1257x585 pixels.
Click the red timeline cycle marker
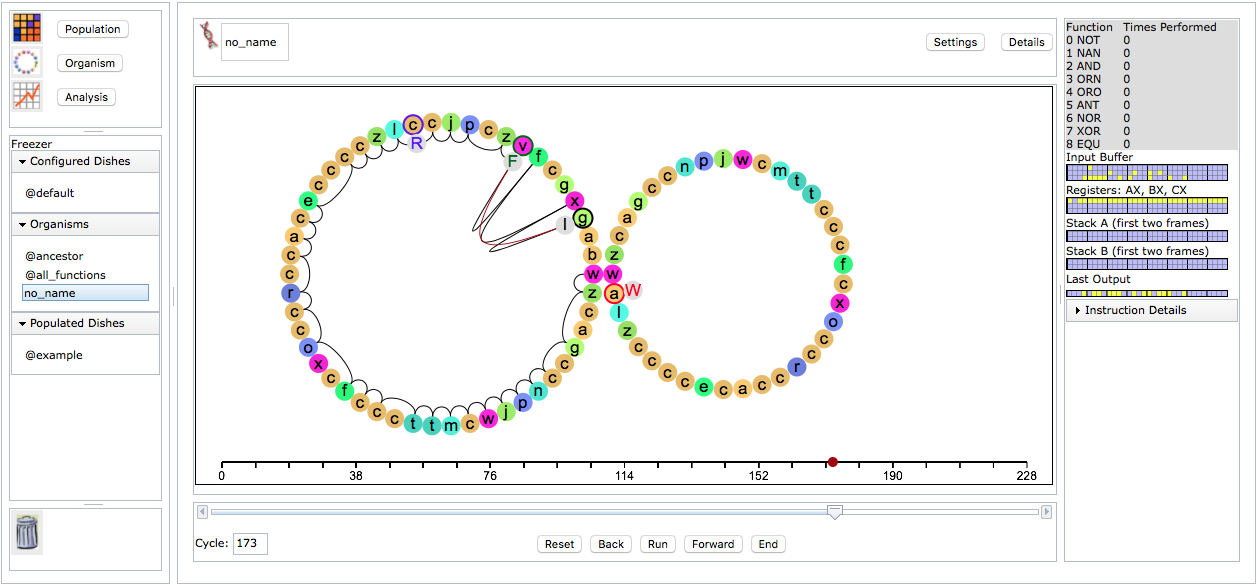pos(832,462)
